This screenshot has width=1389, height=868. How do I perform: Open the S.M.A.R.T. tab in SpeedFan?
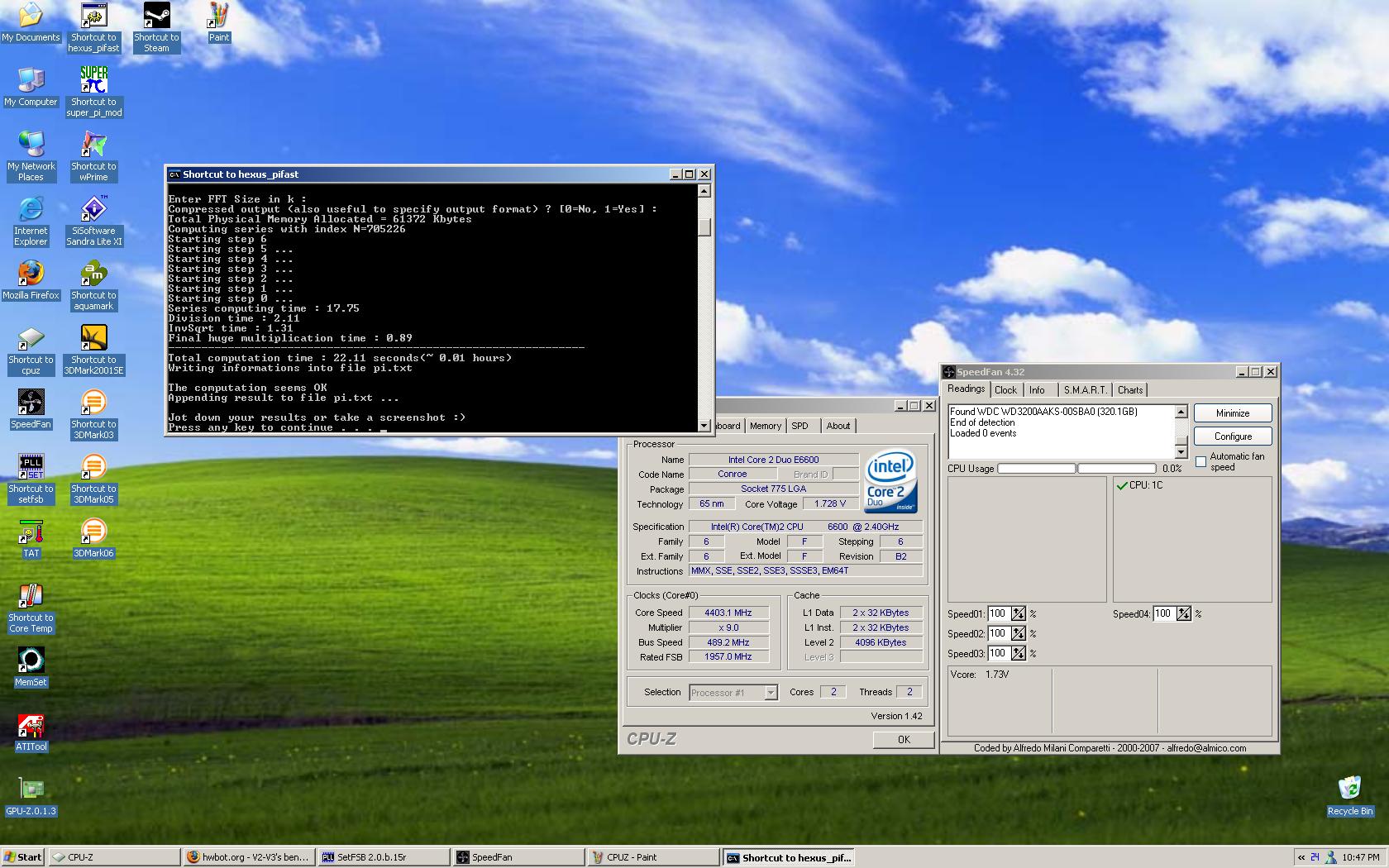click(1085, 390)
